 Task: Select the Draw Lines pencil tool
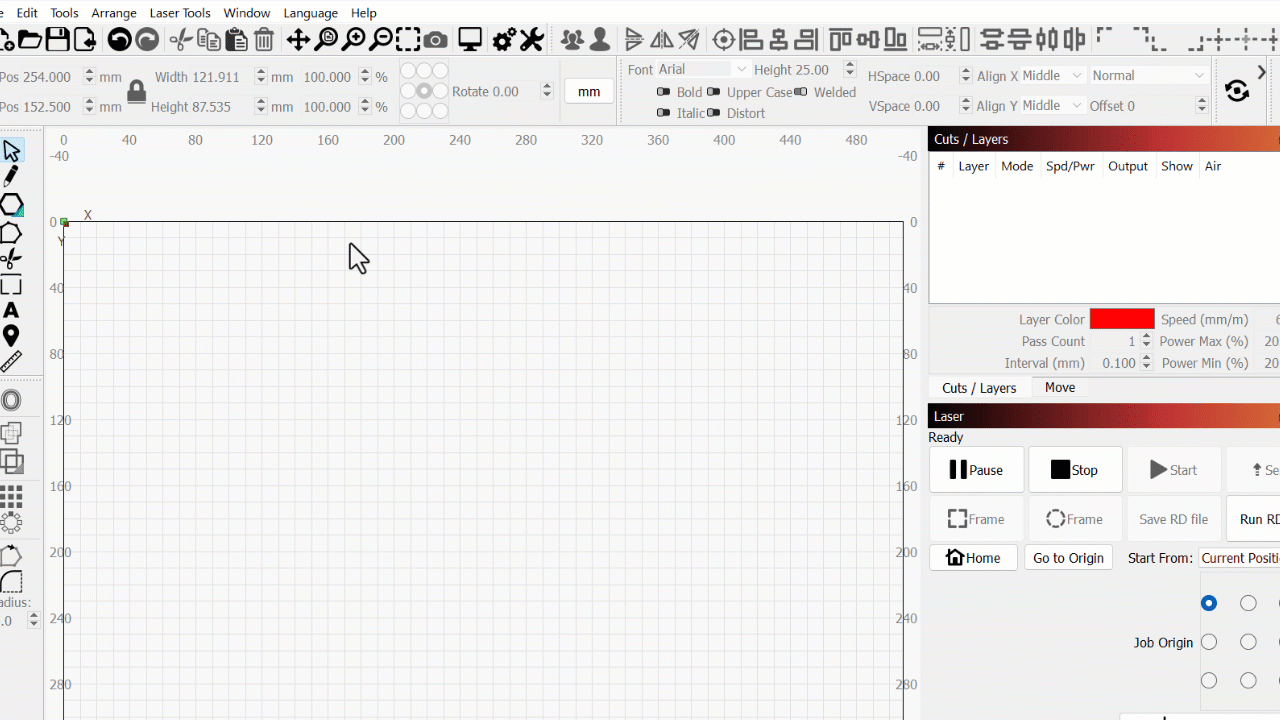tap(11, 177)
